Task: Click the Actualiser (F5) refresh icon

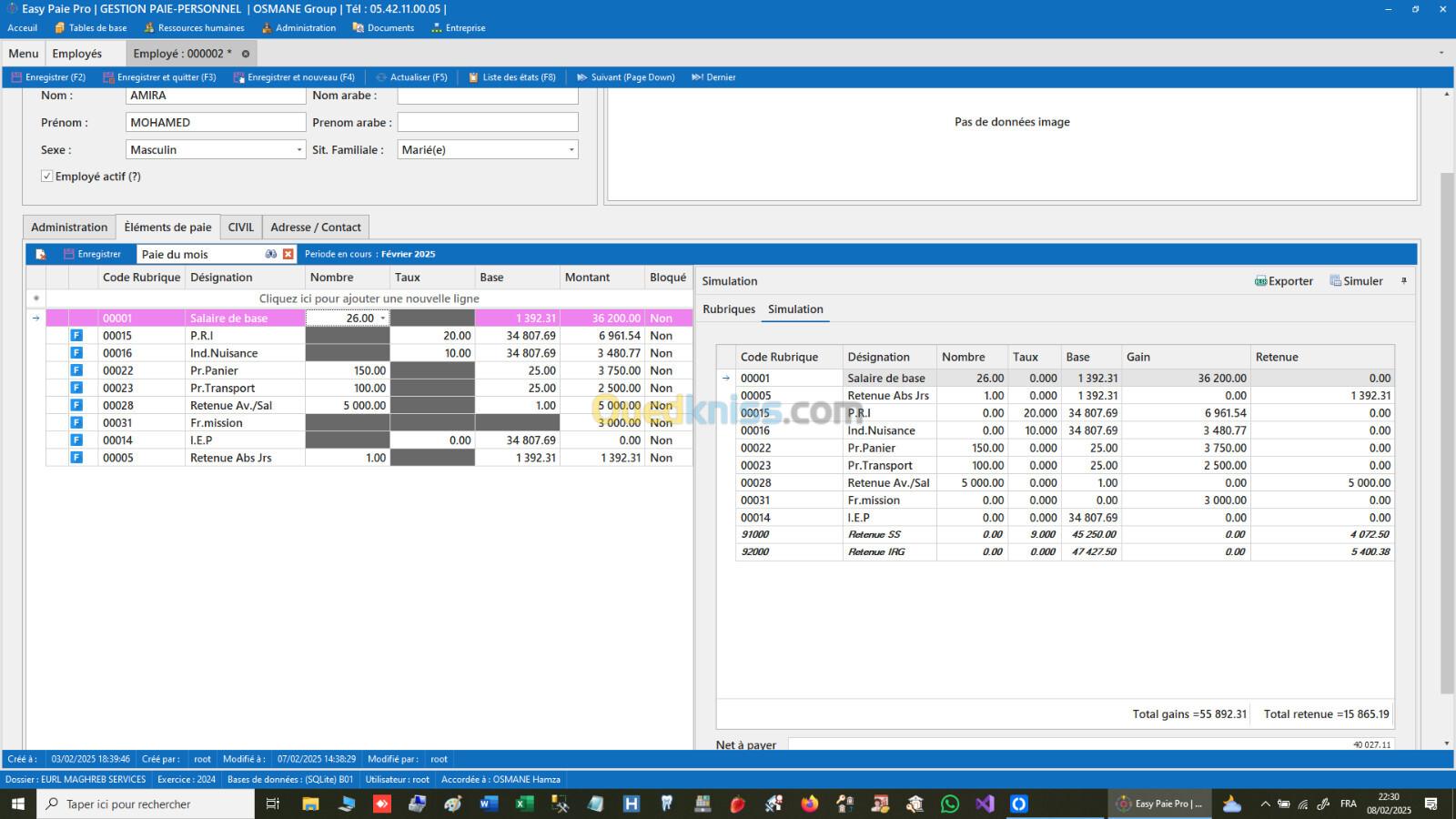Action: click(x=381, y=77)
